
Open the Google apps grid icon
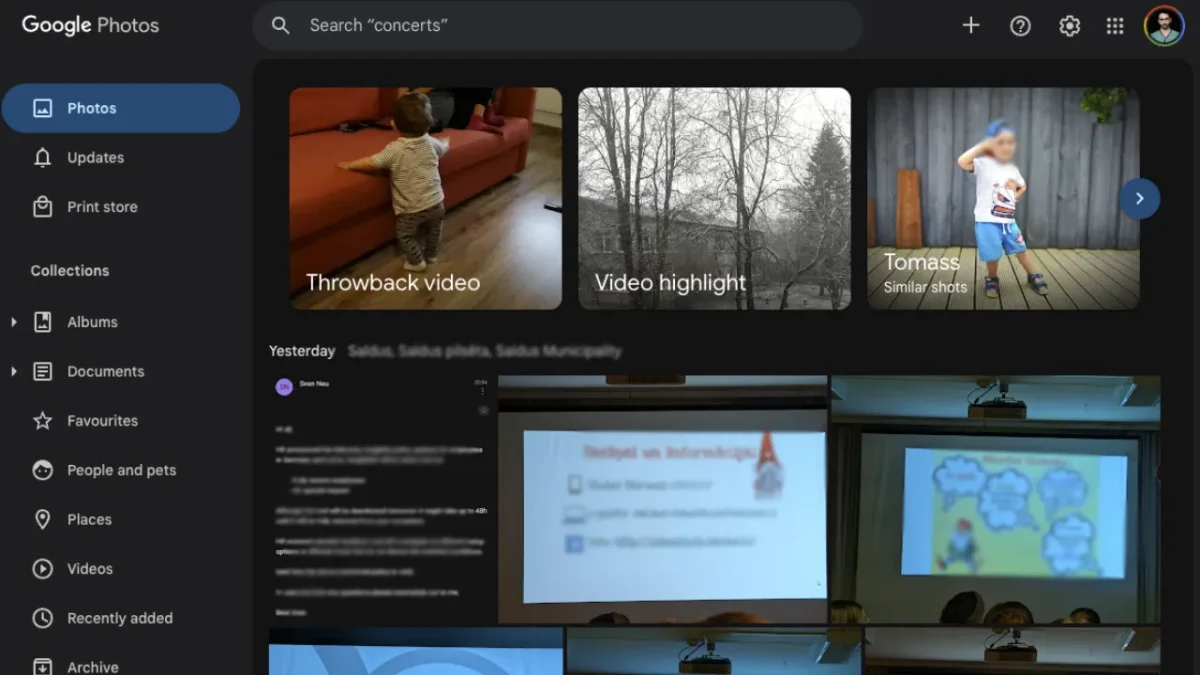click(1115, 26)
